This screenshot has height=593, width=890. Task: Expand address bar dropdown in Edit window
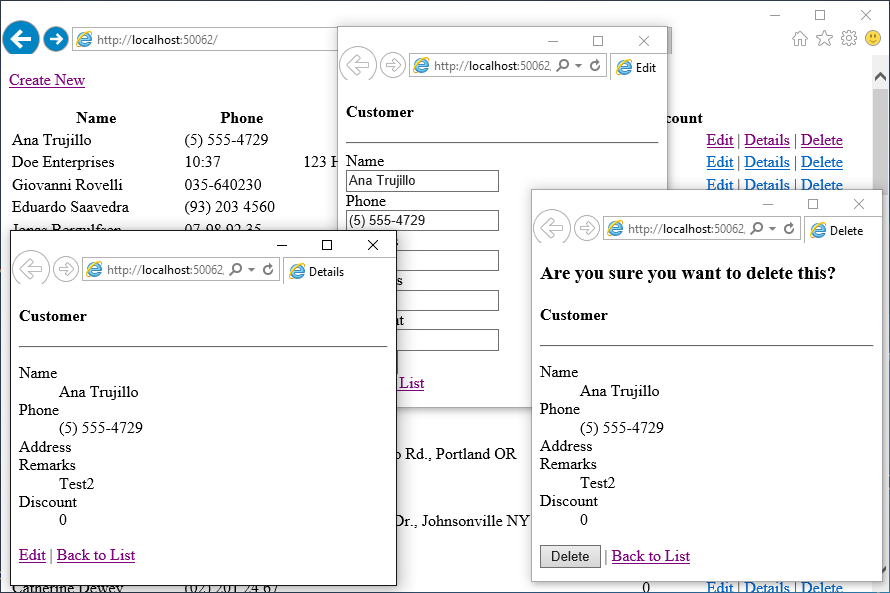[579, 66]
